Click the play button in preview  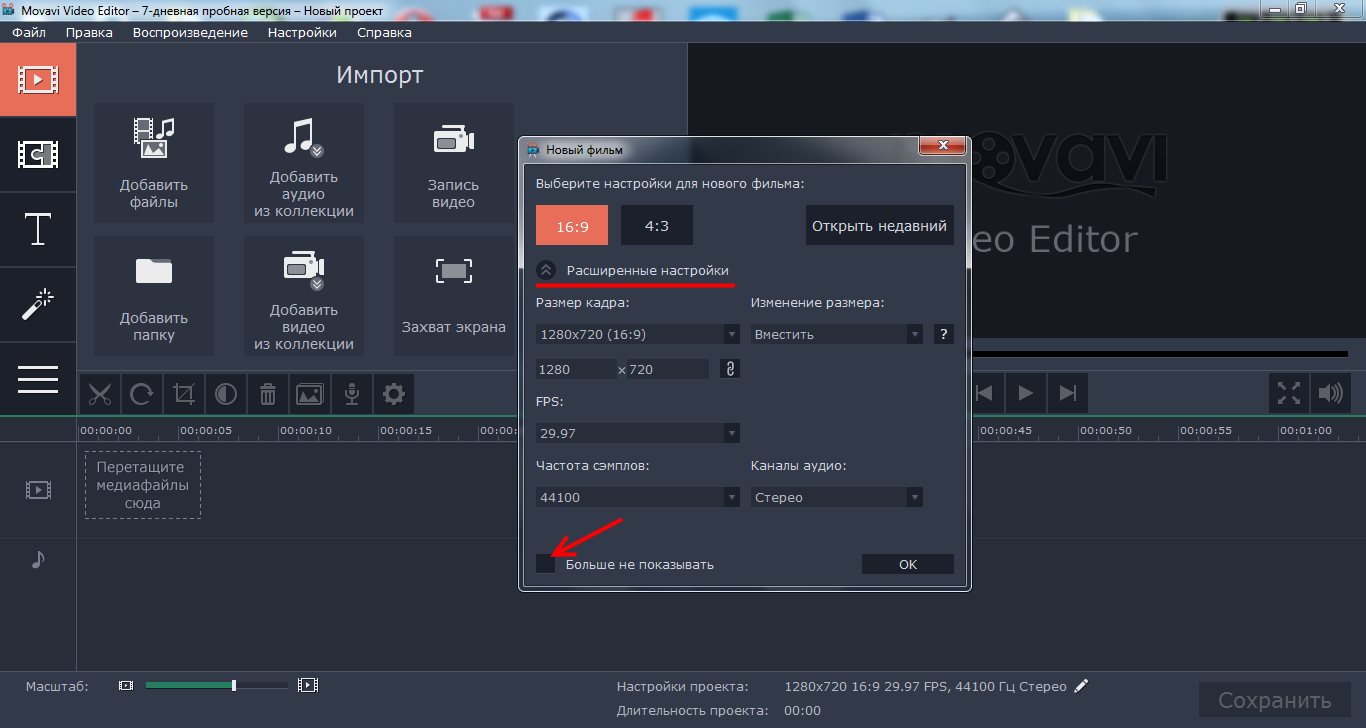click(1025, 393)
